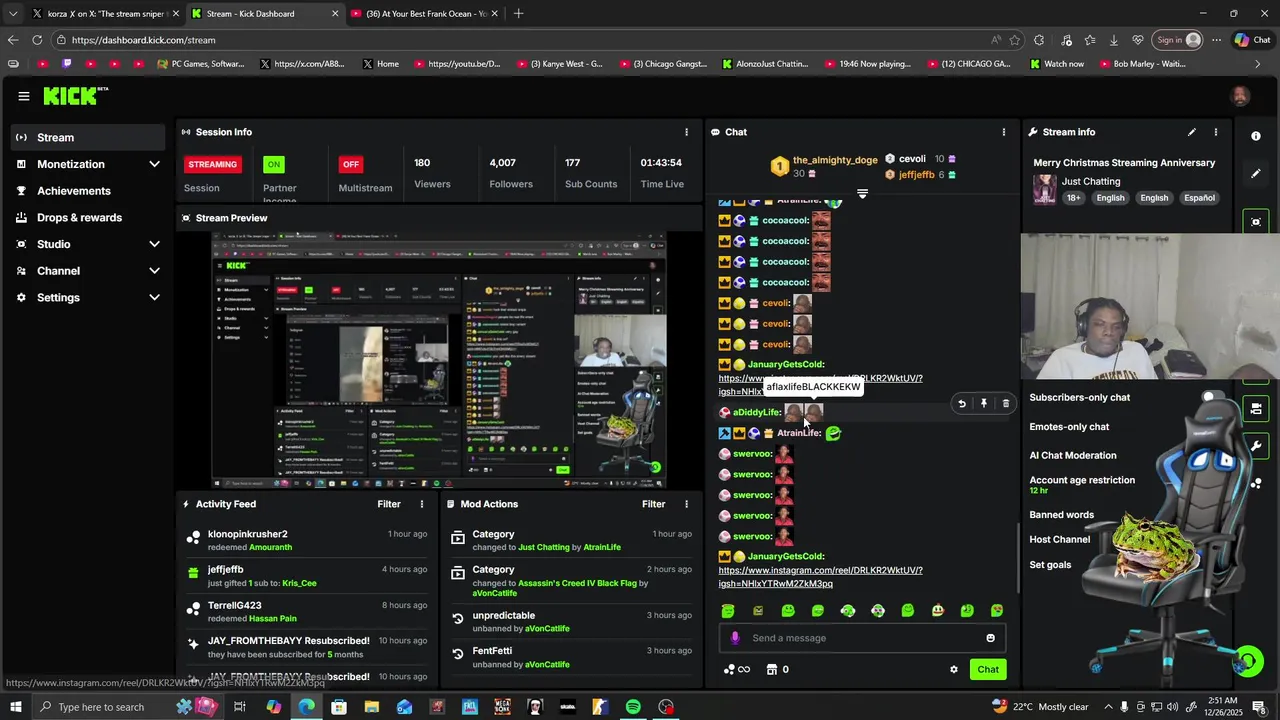Select Stream in the left sidebar
Image resolution: width=1280 pixels, height=720 pixels.
[x=90, y=138]
